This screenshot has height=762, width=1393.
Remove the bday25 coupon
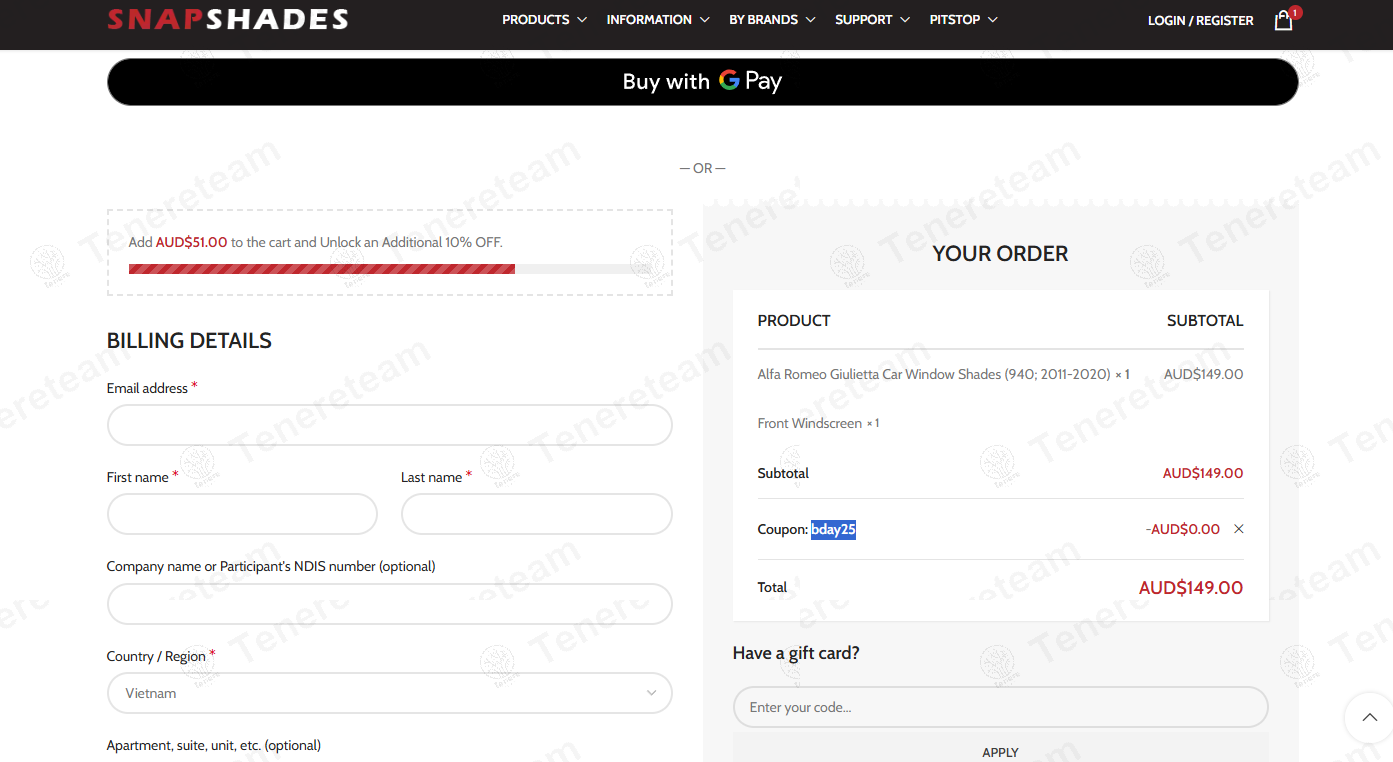[1239, 529]
